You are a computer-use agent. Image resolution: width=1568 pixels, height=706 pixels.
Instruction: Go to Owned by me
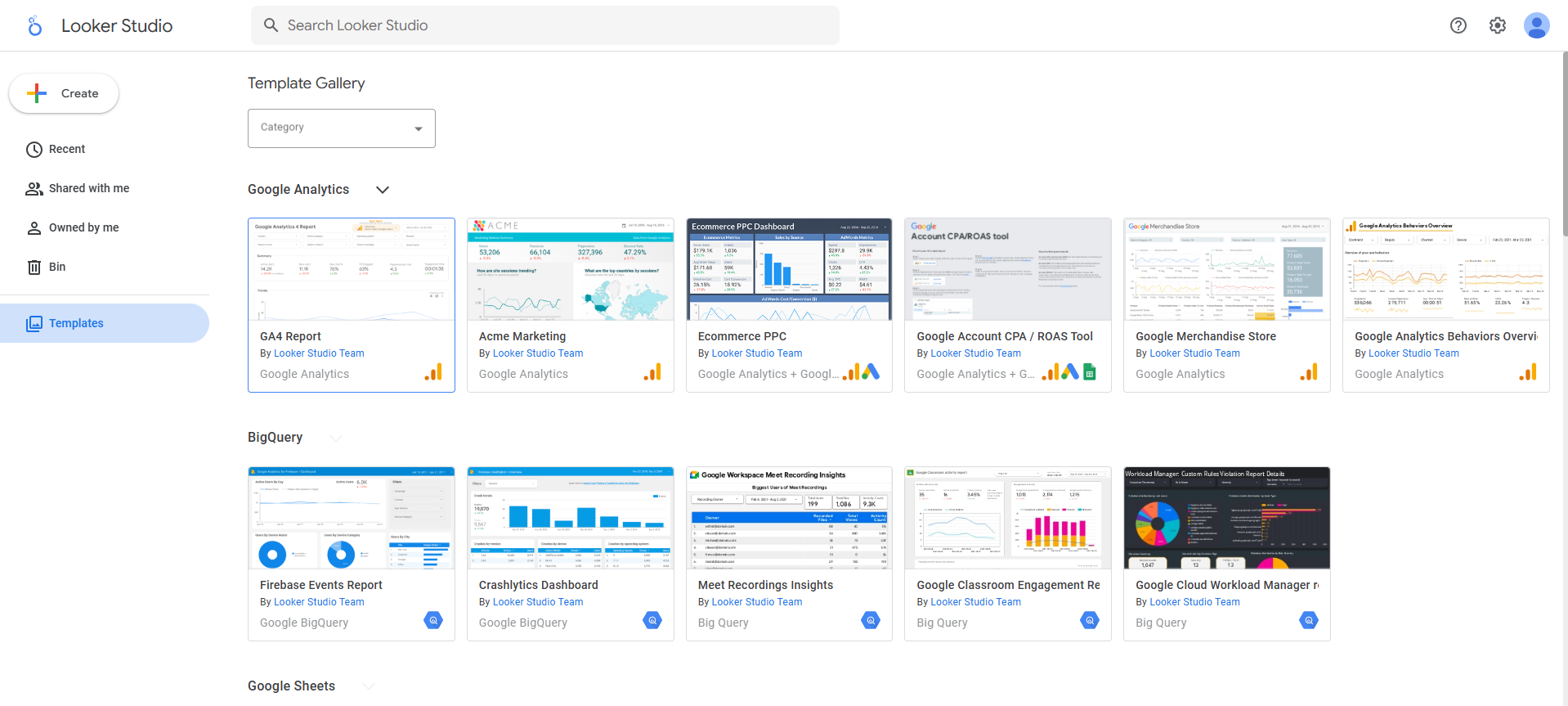pos(105,228)
